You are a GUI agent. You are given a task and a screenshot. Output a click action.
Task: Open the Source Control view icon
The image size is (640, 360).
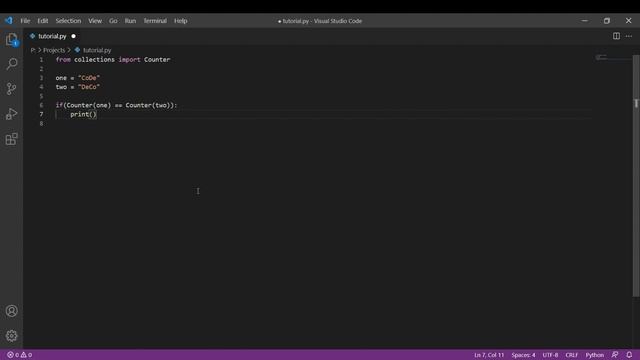point(11,89)
